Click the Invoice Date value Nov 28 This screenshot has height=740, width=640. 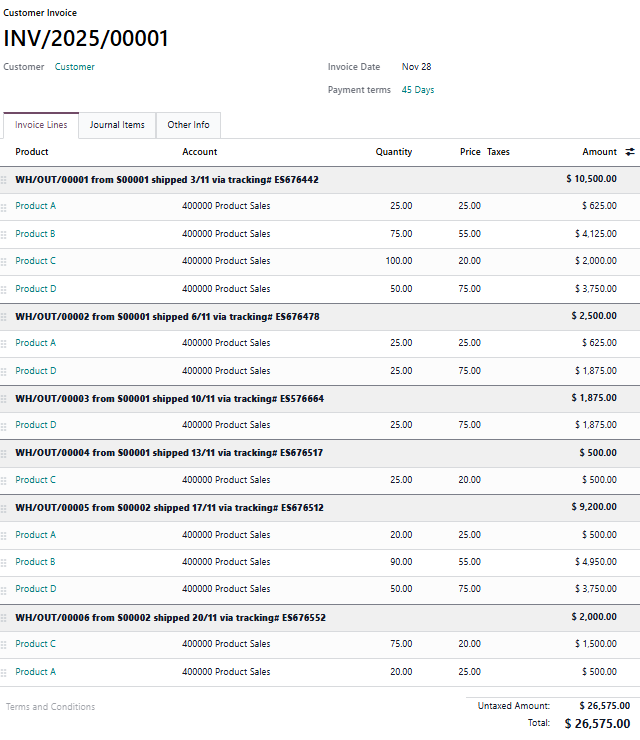(416, 67)
